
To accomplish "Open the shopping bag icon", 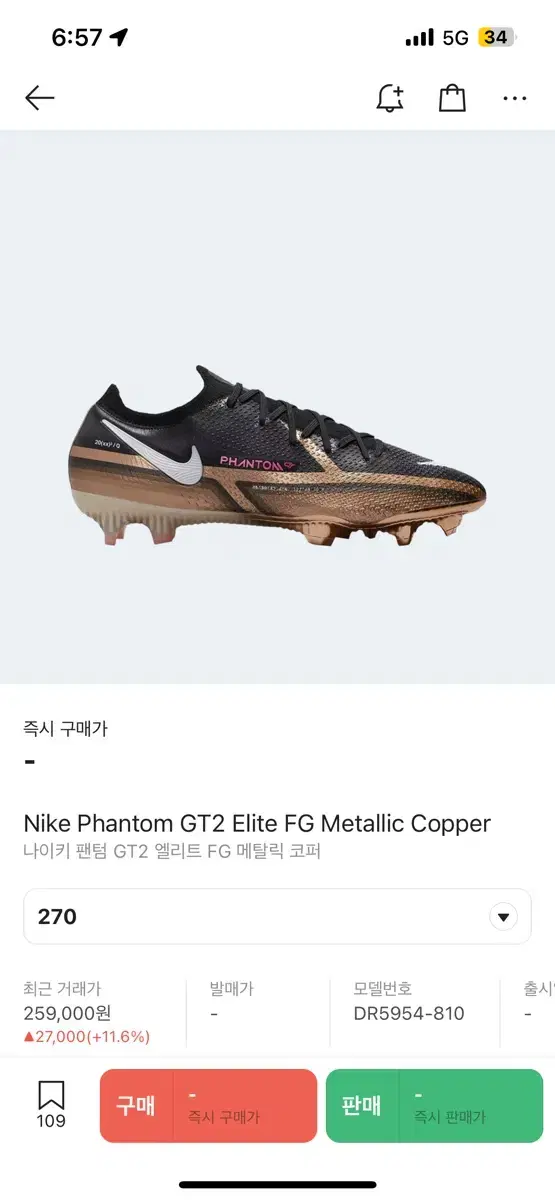I will (x=452, y=97).
